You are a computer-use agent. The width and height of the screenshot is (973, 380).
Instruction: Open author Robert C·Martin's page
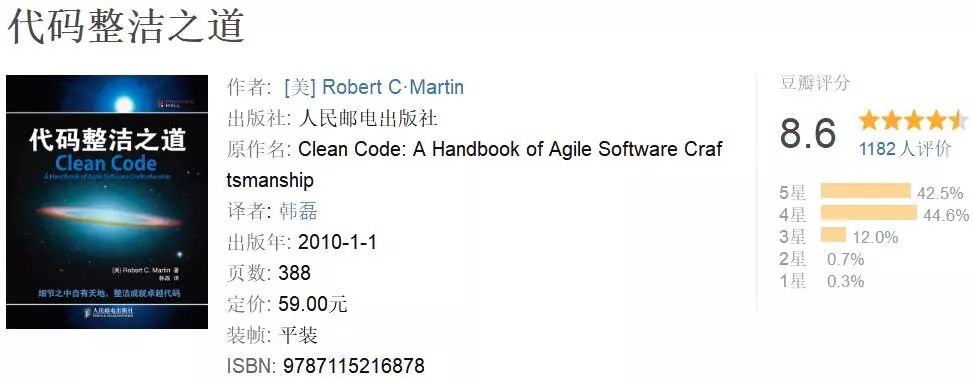tap(374, 87)
